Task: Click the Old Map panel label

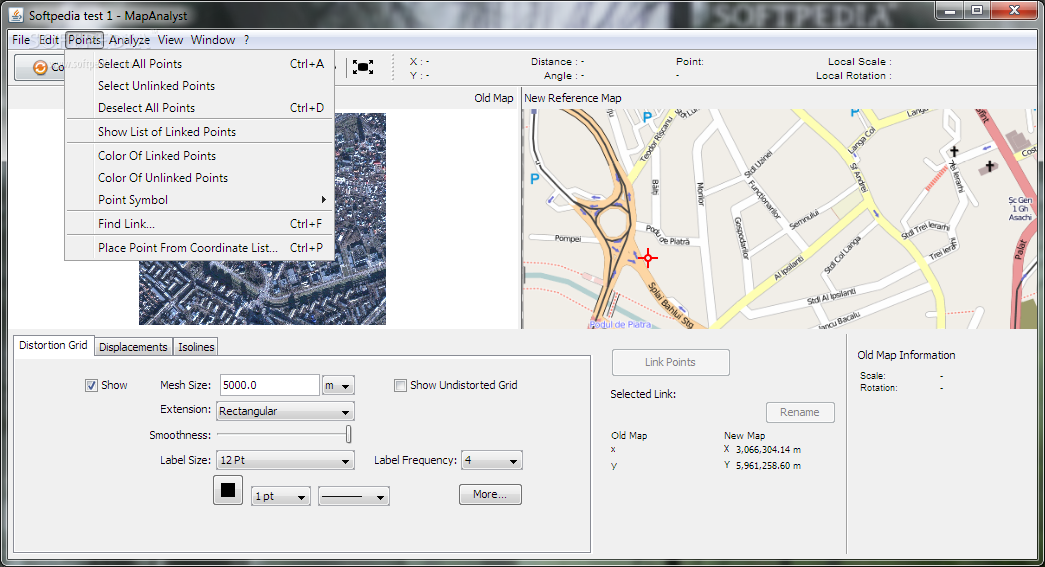Action: (x=494, y=98)
